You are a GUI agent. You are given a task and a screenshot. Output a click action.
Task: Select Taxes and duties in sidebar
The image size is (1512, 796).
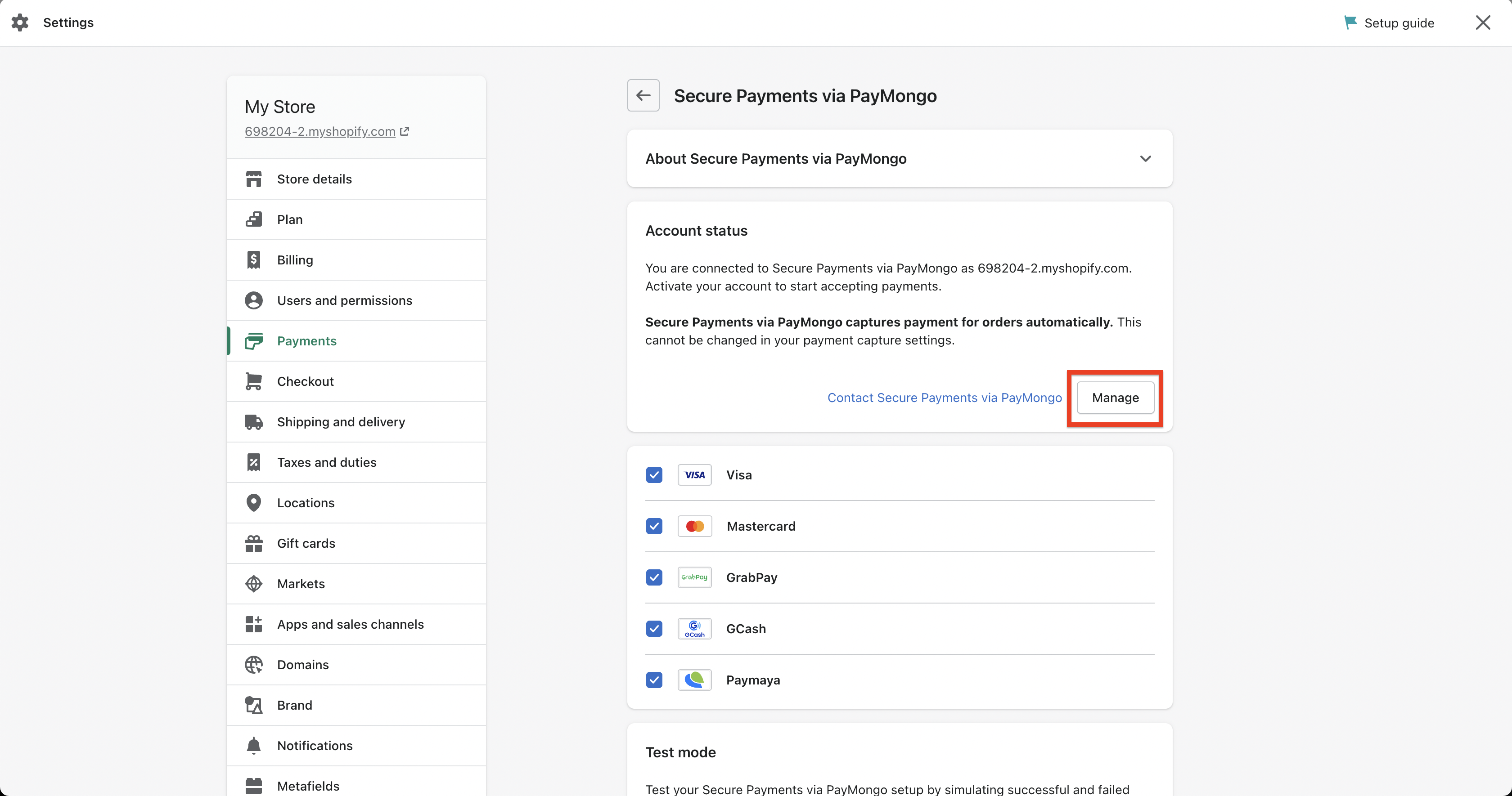point(326,462)
